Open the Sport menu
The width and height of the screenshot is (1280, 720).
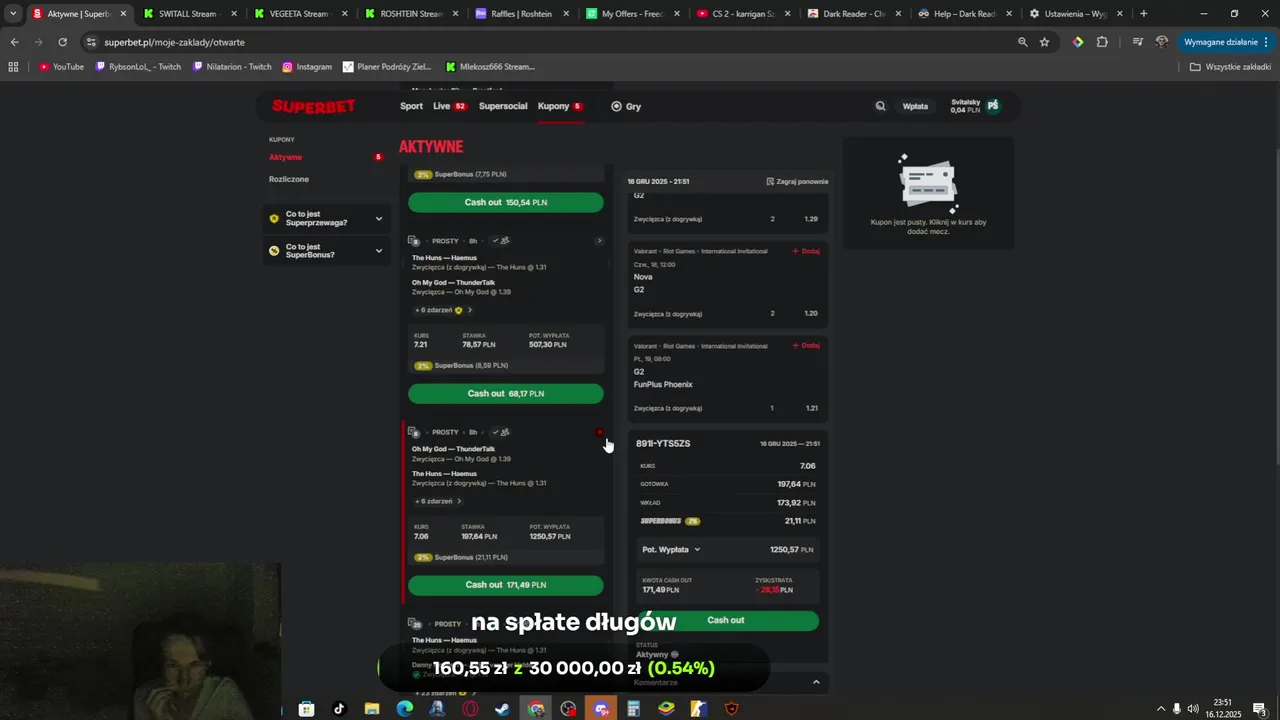pyautogui.click(x=411, y=106)
